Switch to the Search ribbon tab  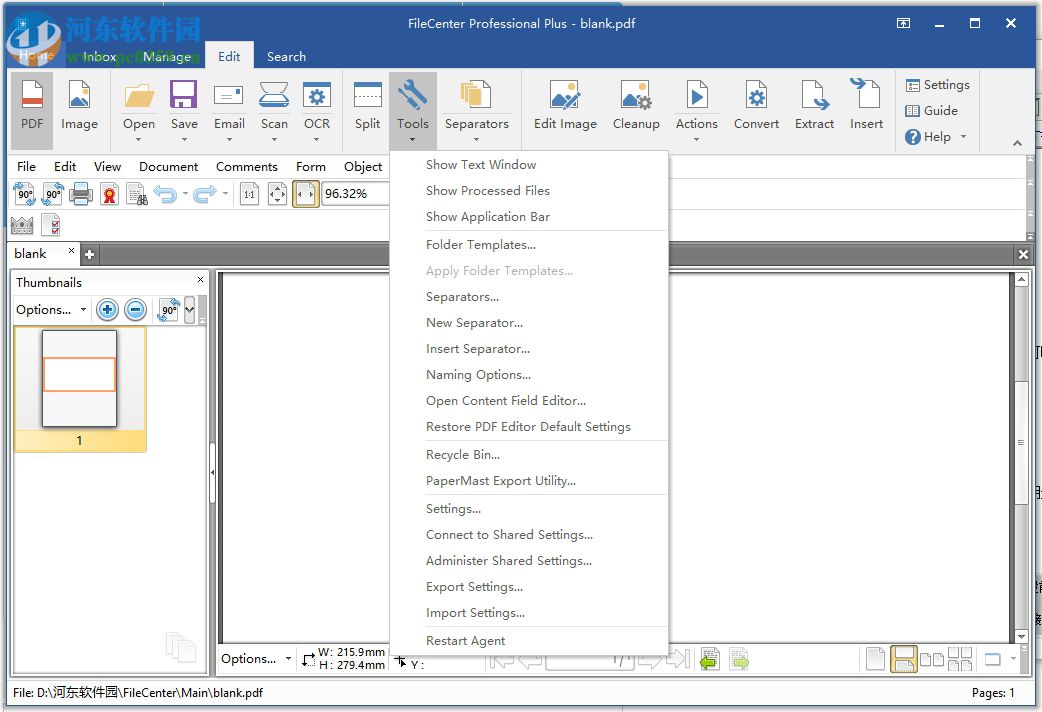pyautogui.click(x=286, y=57)
